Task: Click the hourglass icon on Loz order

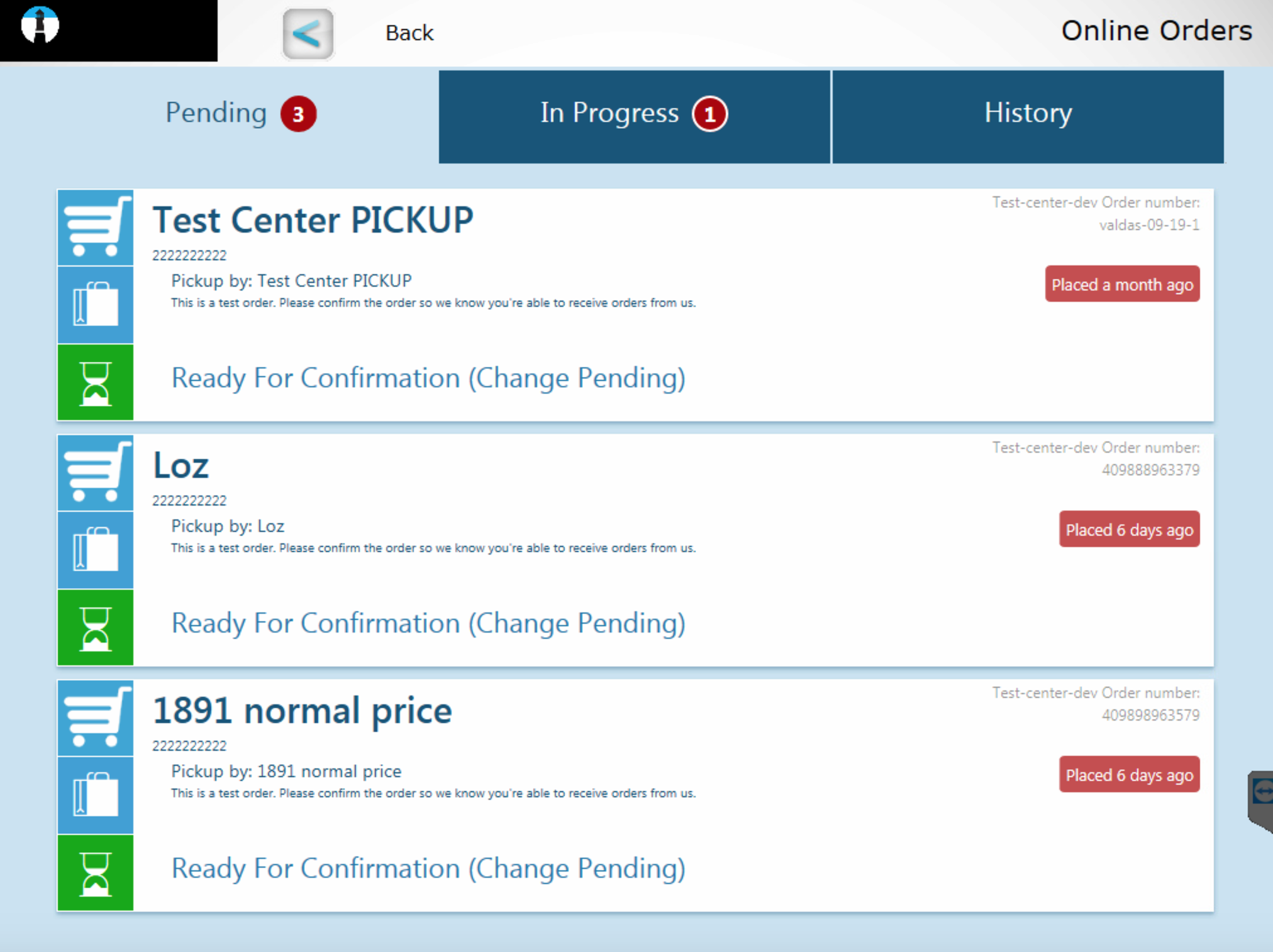Action: coord(96,628)
